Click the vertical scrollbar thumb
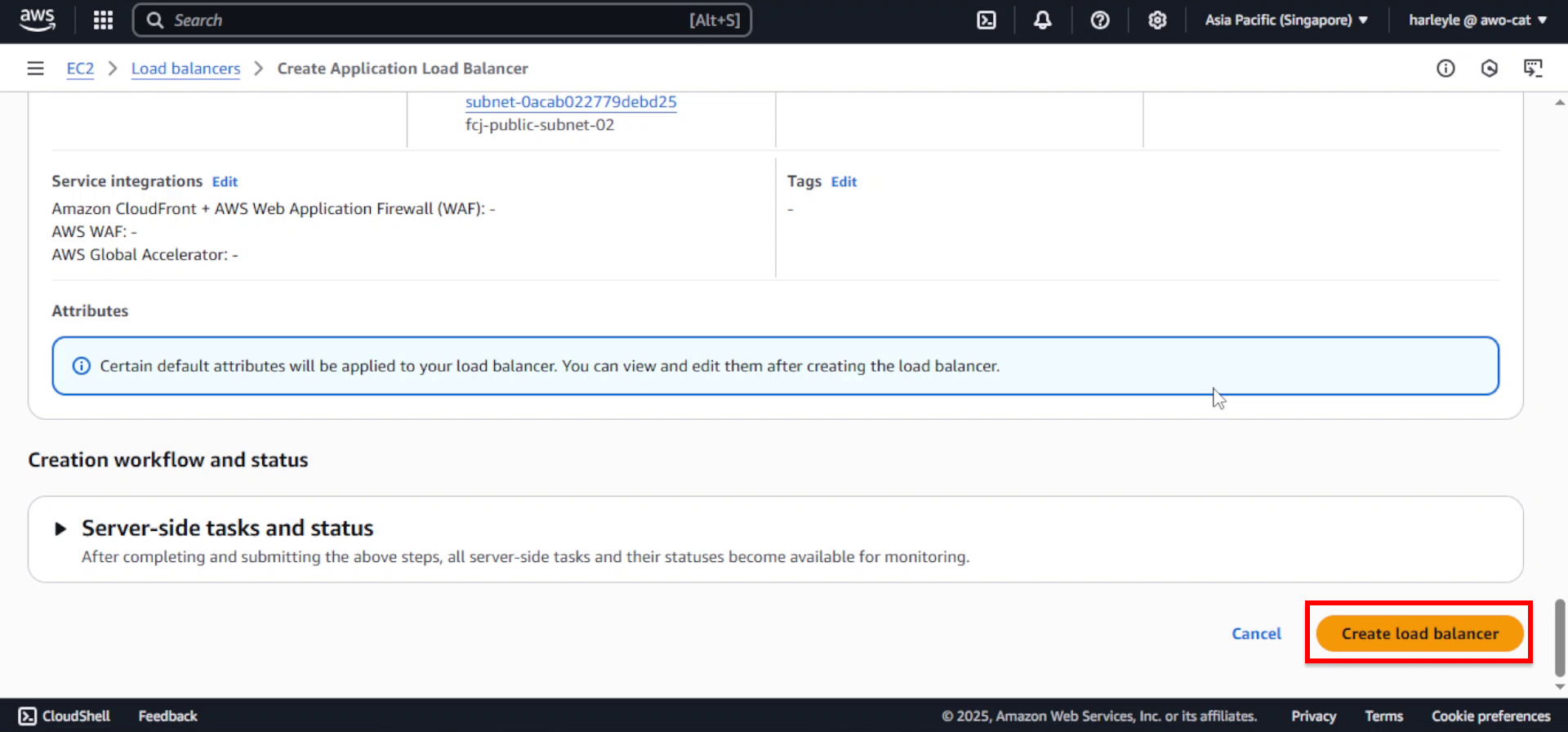1568x732 pixels. click(1560, 638)
